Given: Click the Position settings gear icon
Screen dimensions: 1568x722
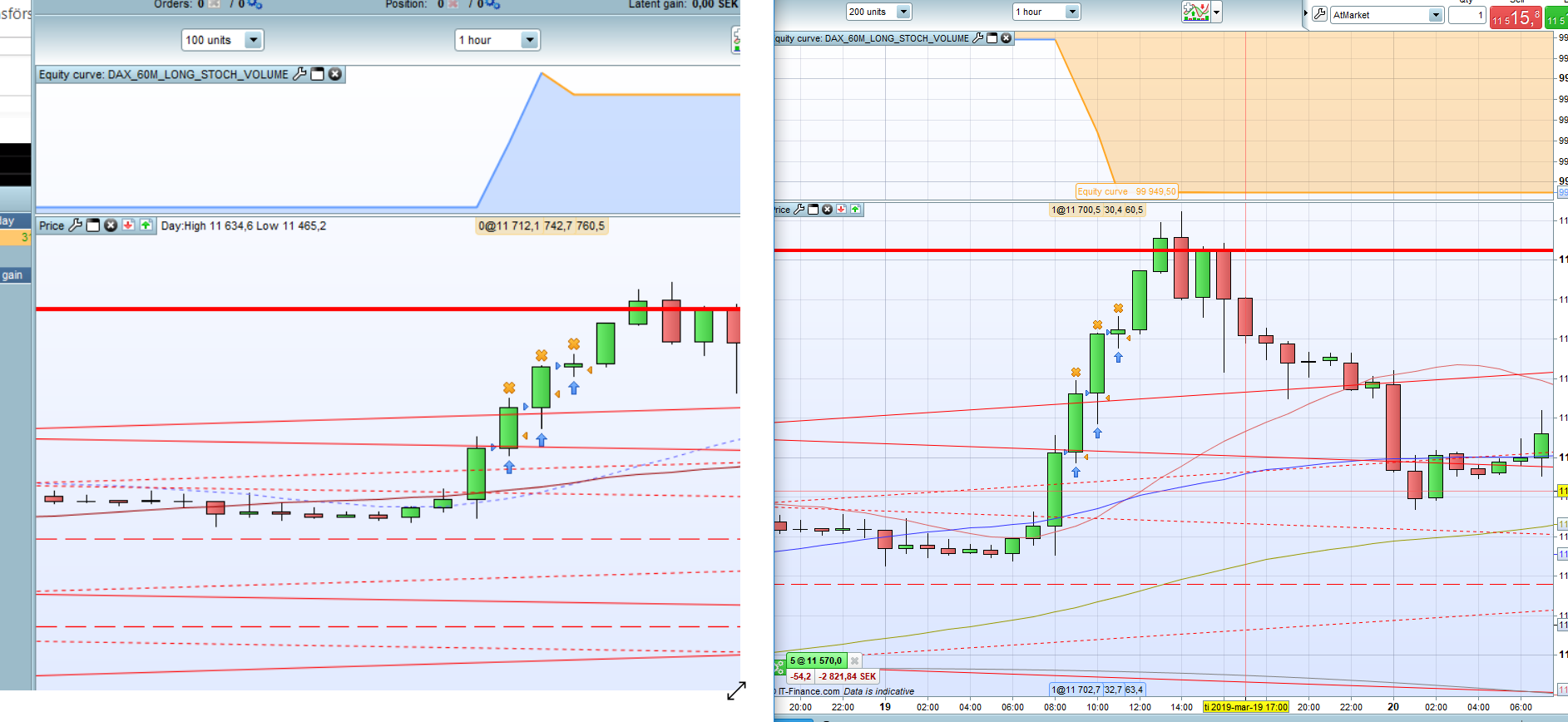Looking at the screenshot, I should [x=492, y=4].
